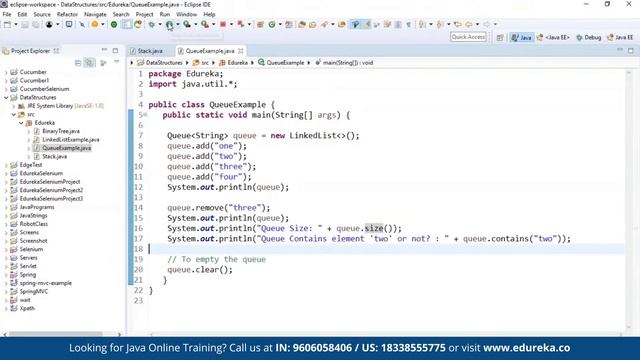Viewport: 640px width, 360px height.
Task: Click the Forward navigation arrow icon
Action: [x=487, y=24]
